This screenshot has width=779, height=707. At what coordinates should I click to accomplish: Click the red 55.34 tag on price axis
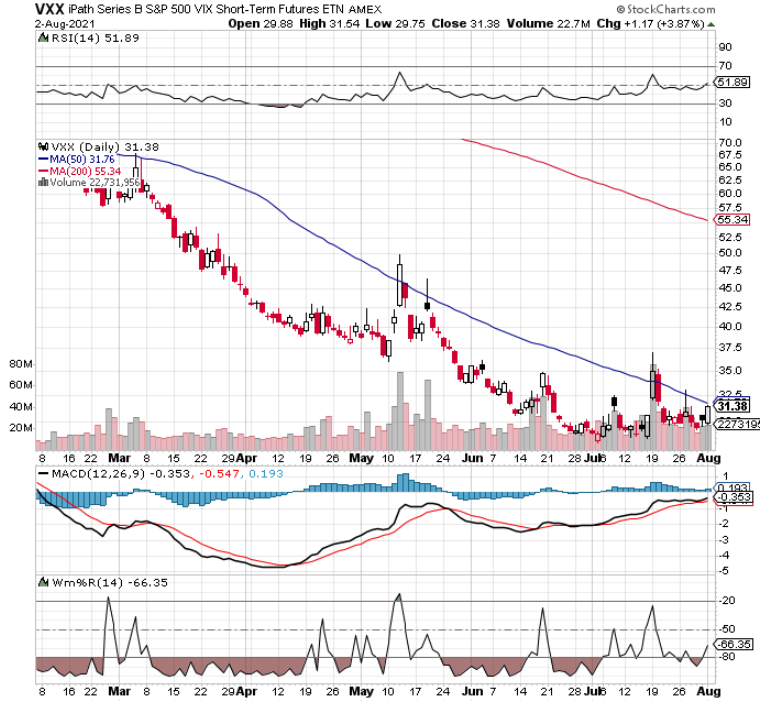click(732, 220)
